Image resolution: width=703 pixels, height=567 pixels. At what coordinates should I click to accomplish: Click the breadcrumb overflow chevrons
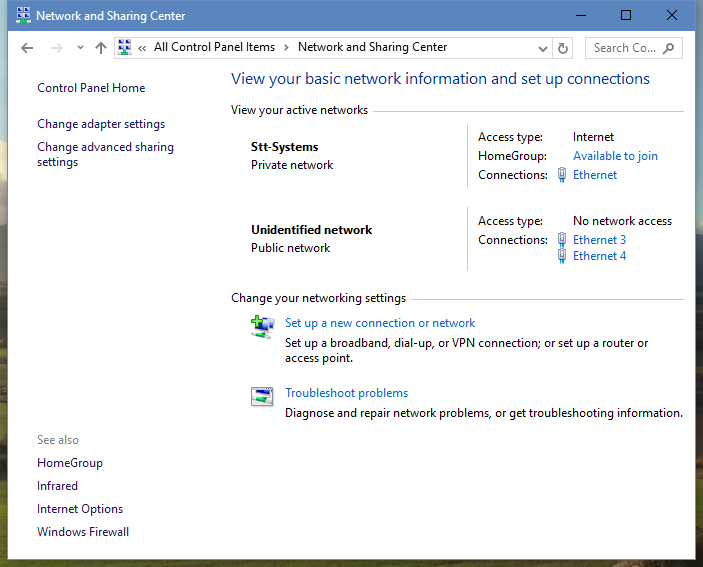[x=142, y=48]
